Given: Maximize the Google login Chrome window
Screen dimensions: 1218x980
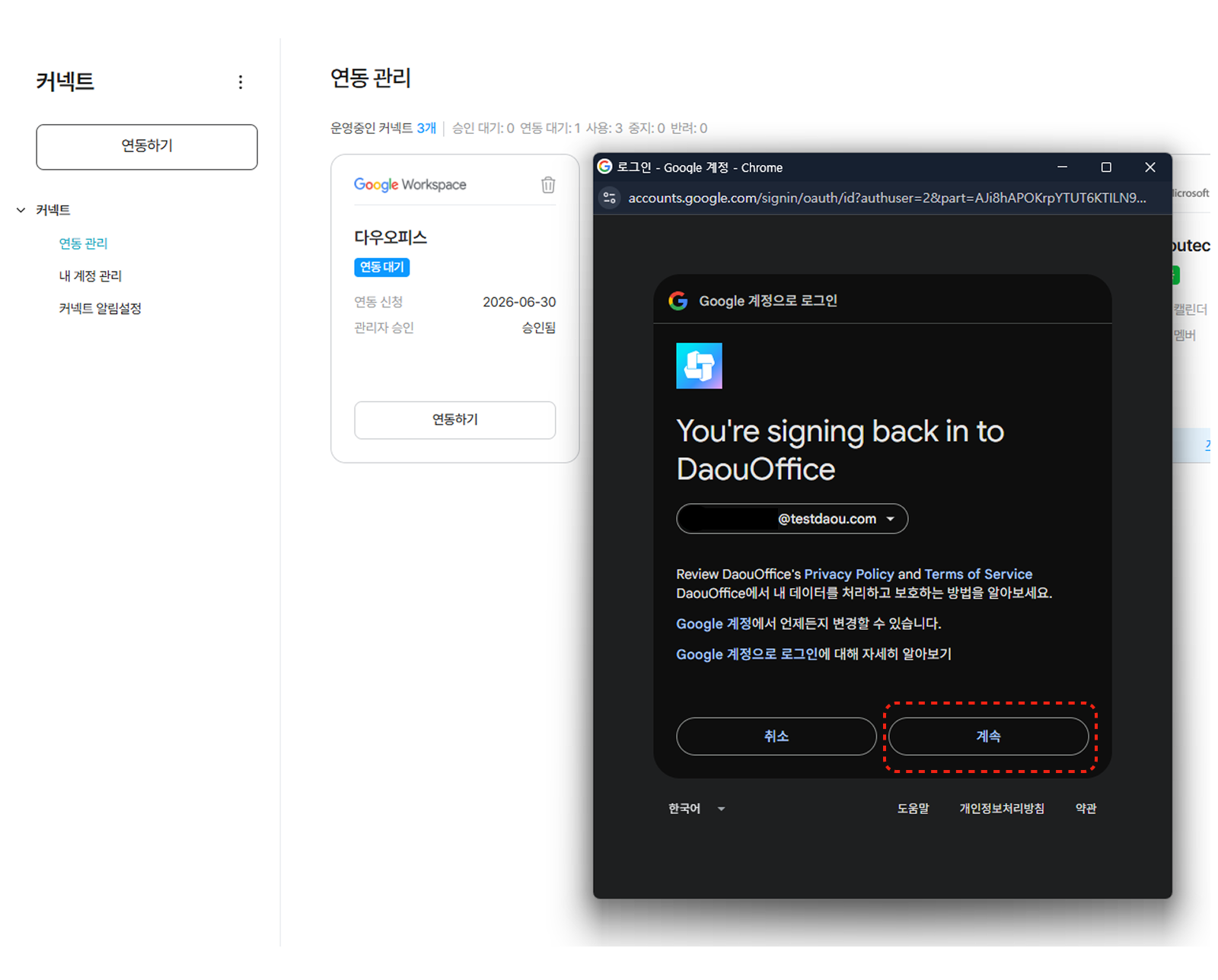Looking at the screenshot, I should [1106, 167].
